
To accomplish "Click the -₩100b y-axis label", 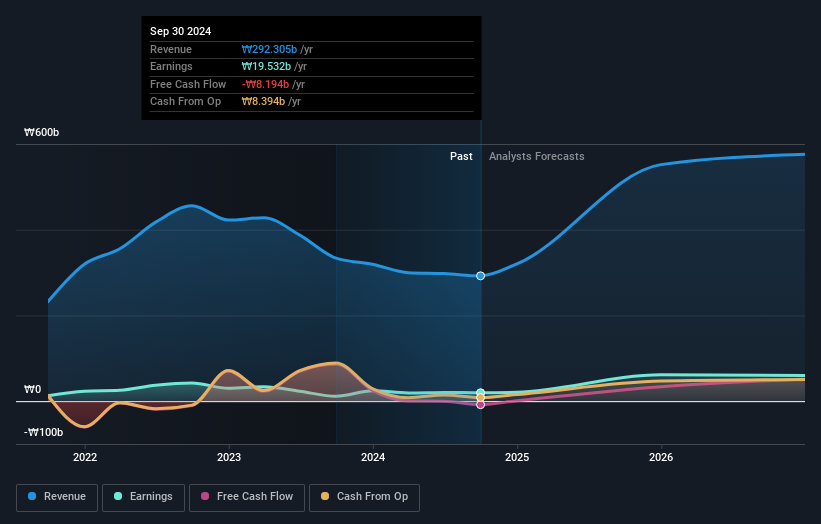I will point(43,432).
